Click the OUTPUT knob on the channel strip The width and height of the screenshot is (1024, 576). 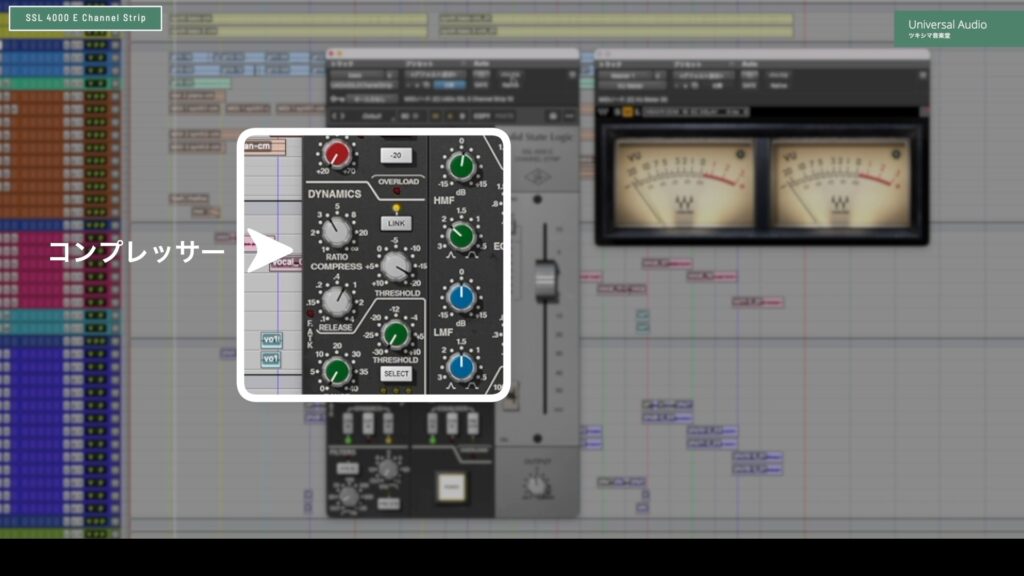click(x=537, y=485)
